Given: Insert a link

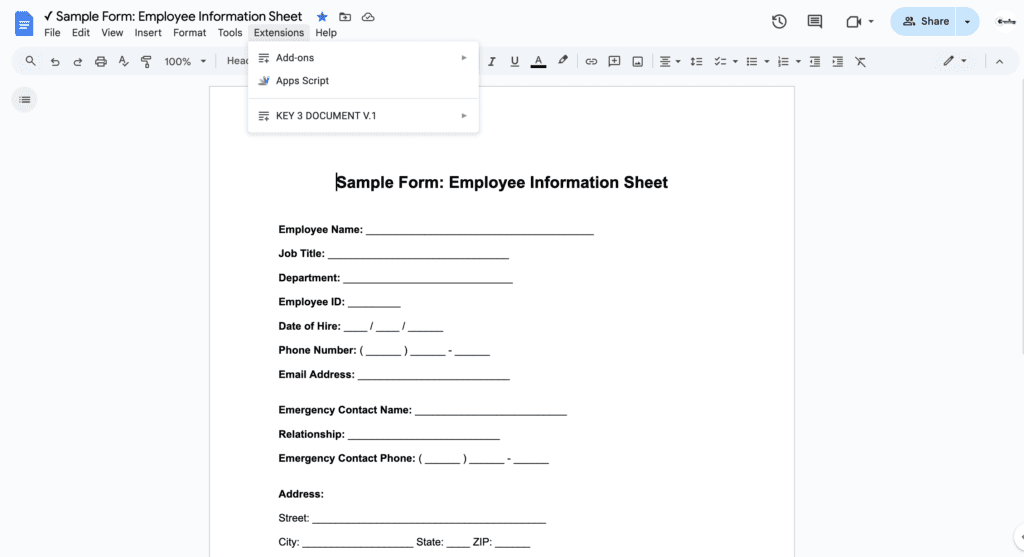Looking at the screenshot, I should (591, 61).
